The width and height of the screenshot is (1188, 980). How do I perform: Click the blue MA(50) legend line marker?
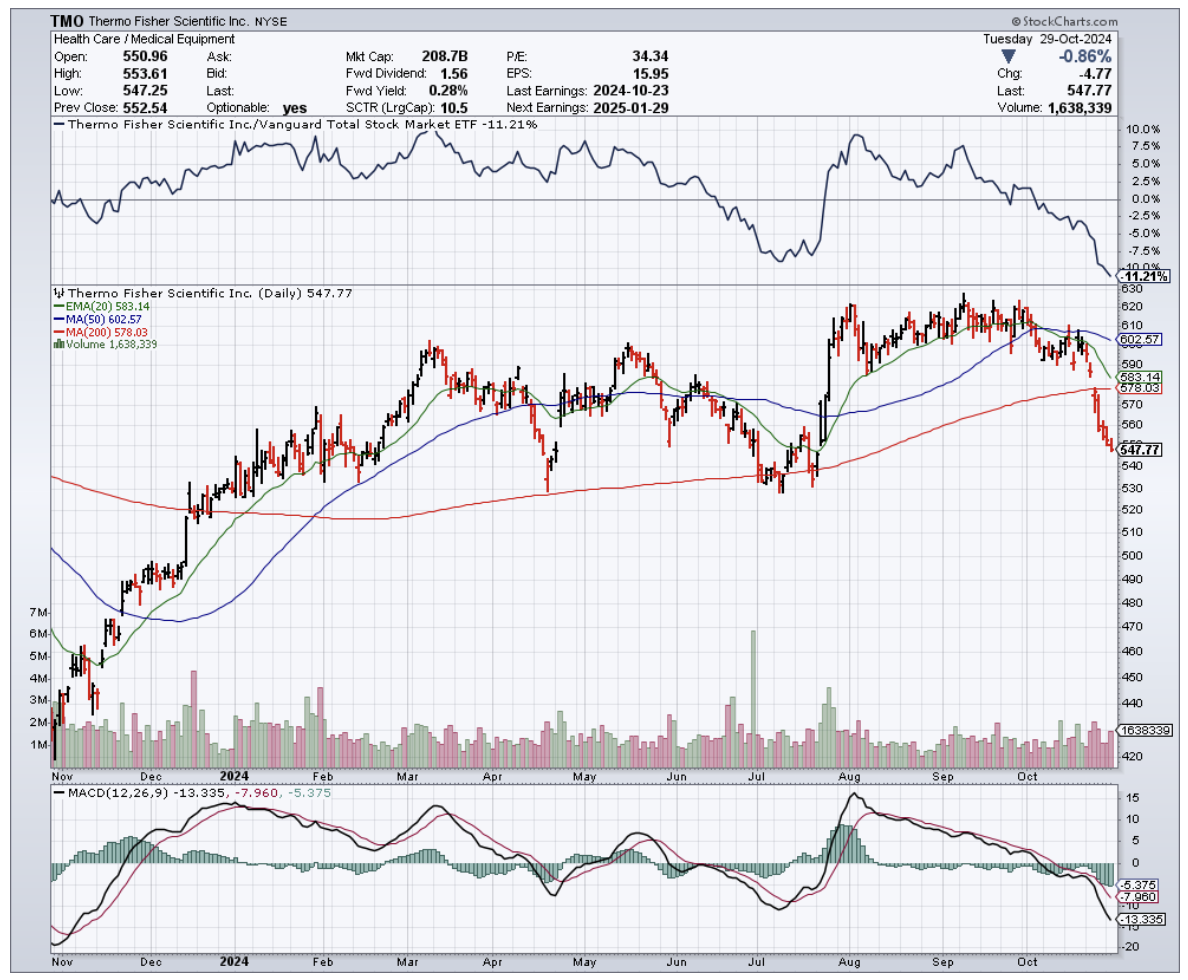[57, 320]
